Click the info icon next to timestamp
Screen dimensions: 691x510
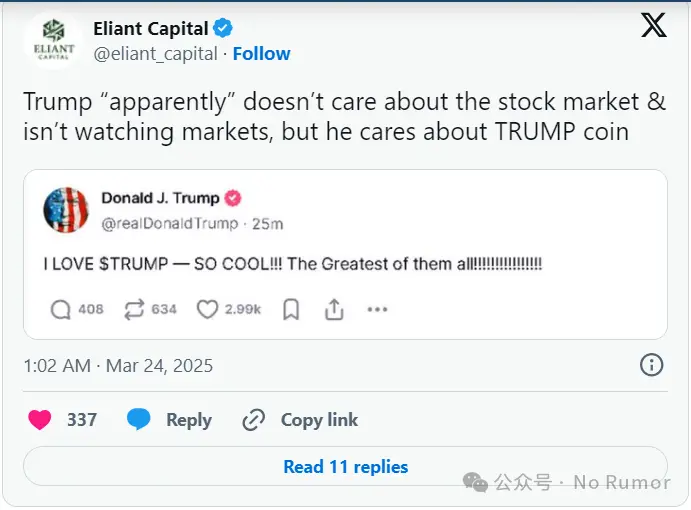click(x=652, y=365)
